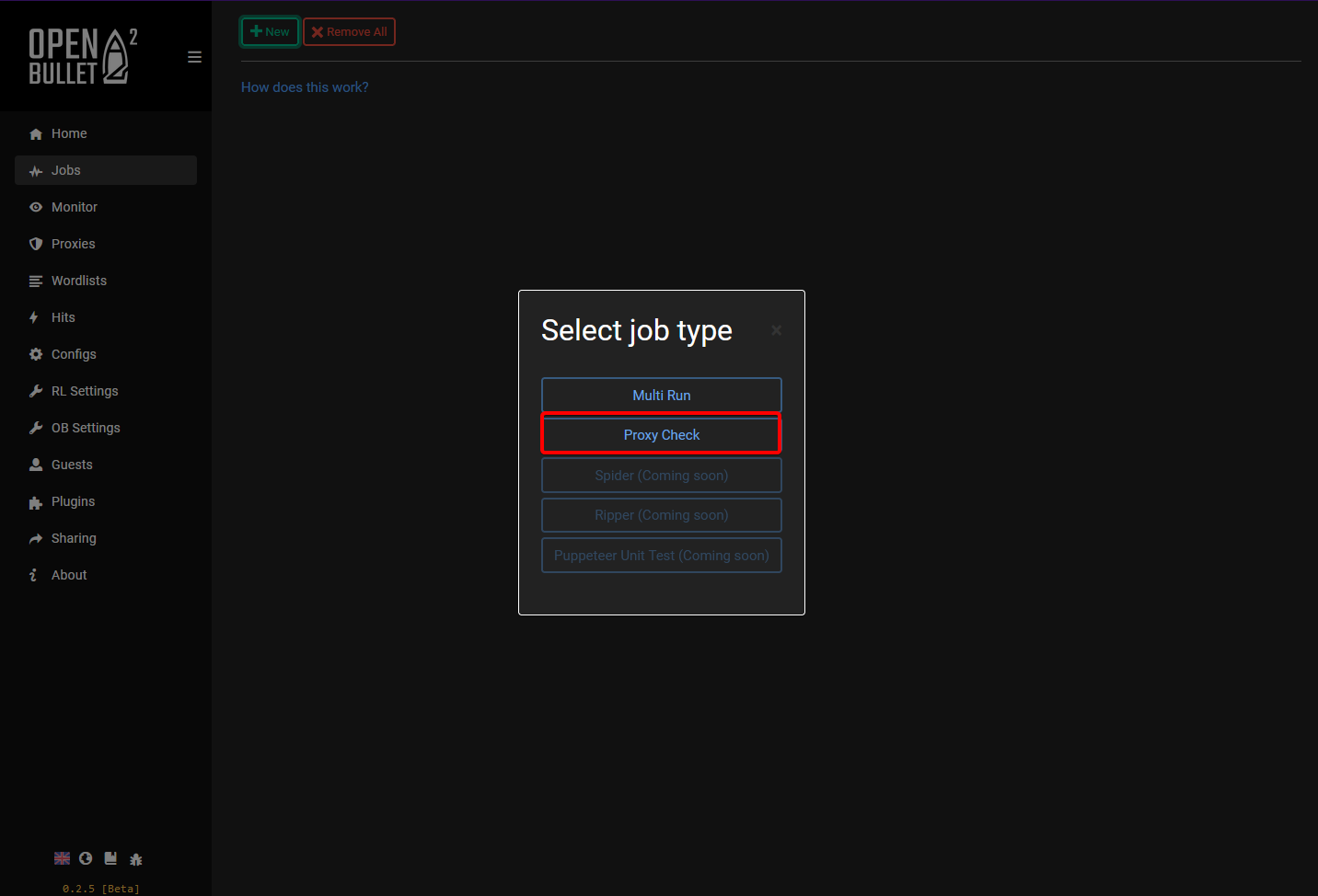Open Hits via its lightning icon
This screenshot has width=1318, height=896.
(x=34, y=317)
